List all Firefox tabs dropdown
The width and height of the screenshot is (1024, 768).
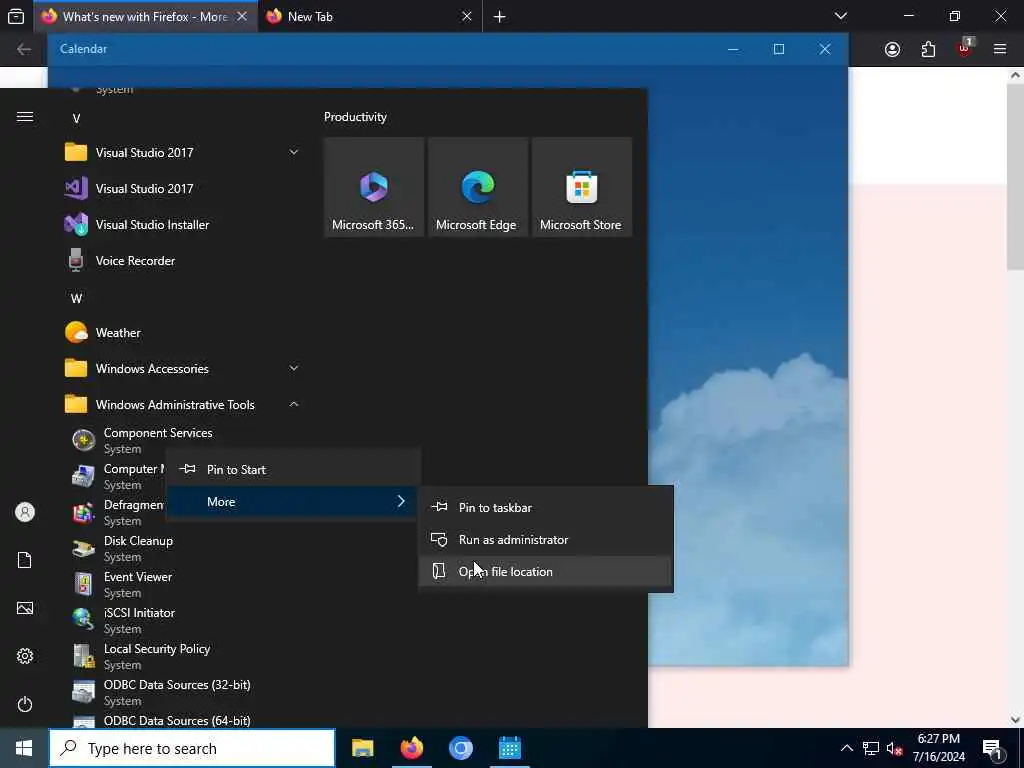(x=840, y=16)
